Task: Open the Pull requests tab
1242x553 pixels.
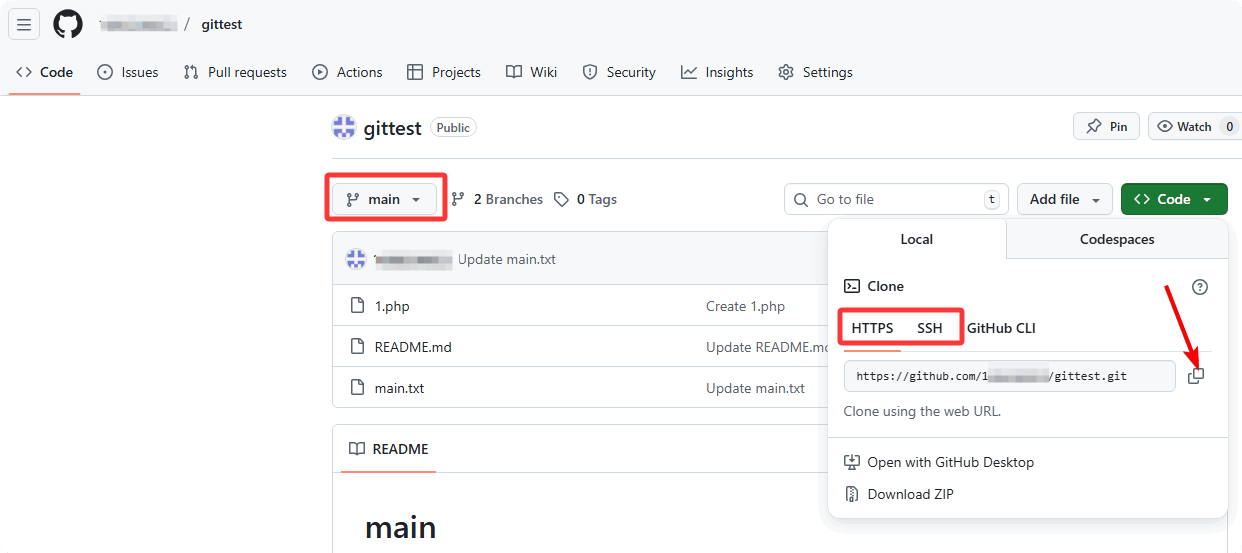Action: point(235,72)
